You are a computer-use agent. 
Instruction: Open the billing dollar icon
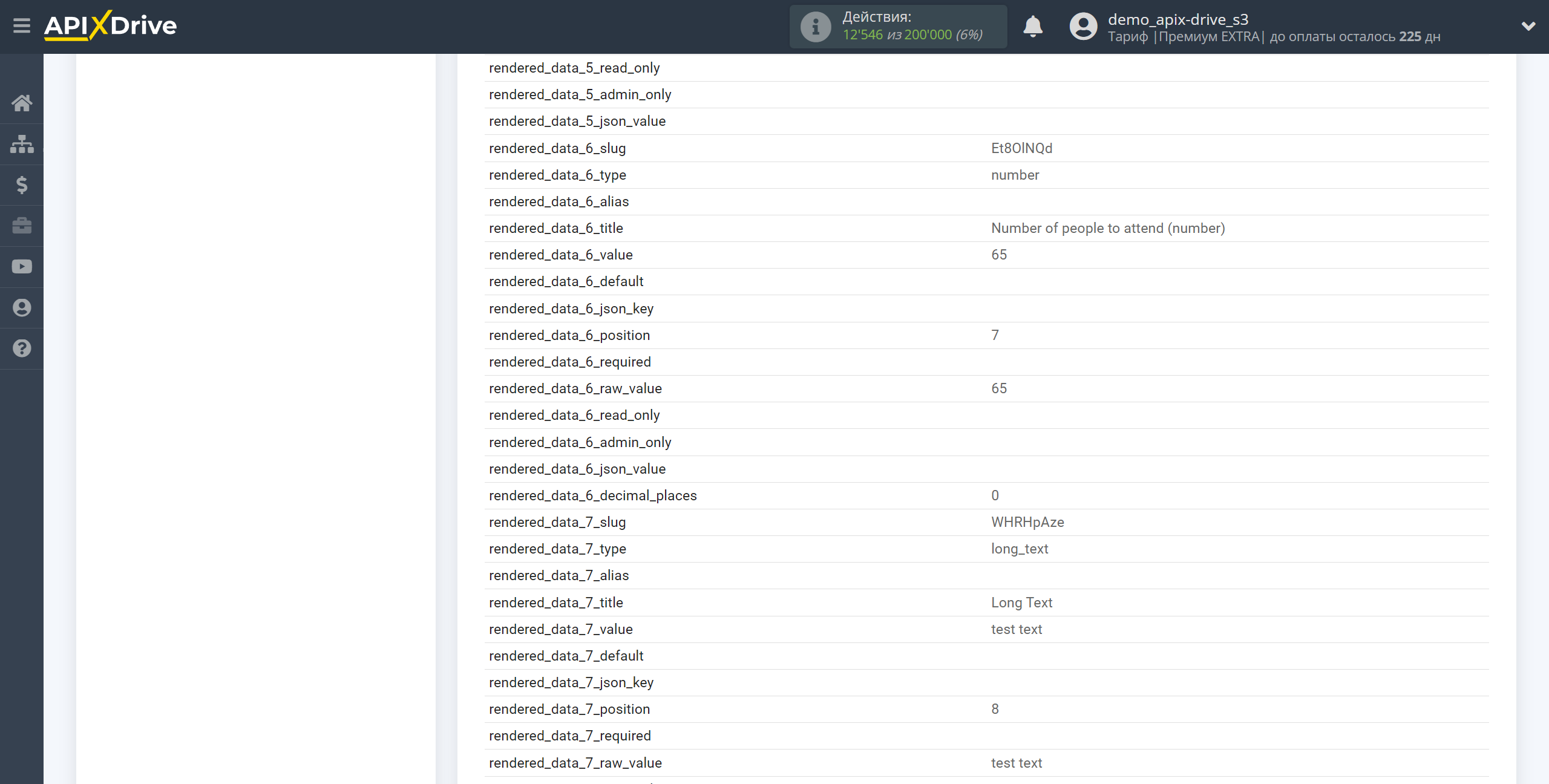pyautogui.click(x=22, y=185)
